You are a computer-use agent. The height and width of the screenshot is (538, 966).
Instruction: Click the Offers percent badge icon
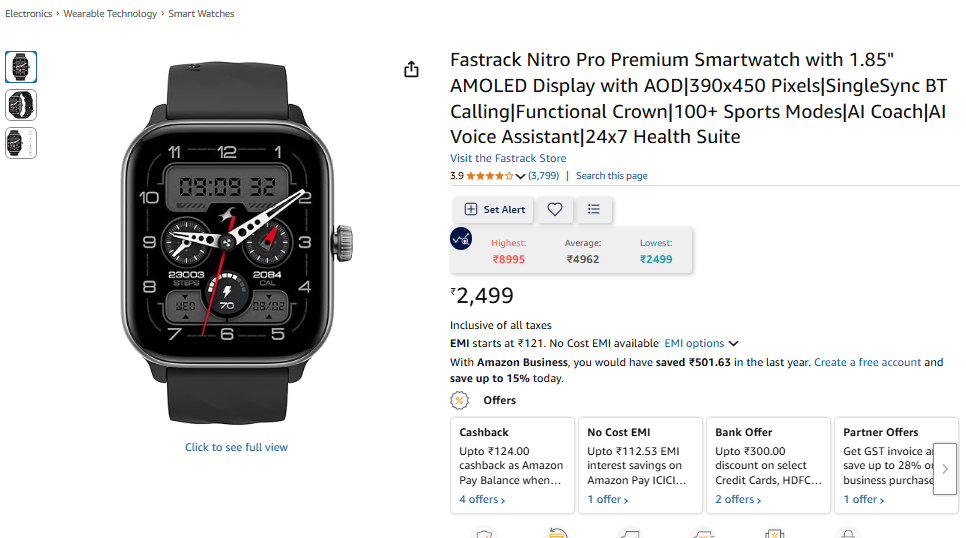point(460,400)
